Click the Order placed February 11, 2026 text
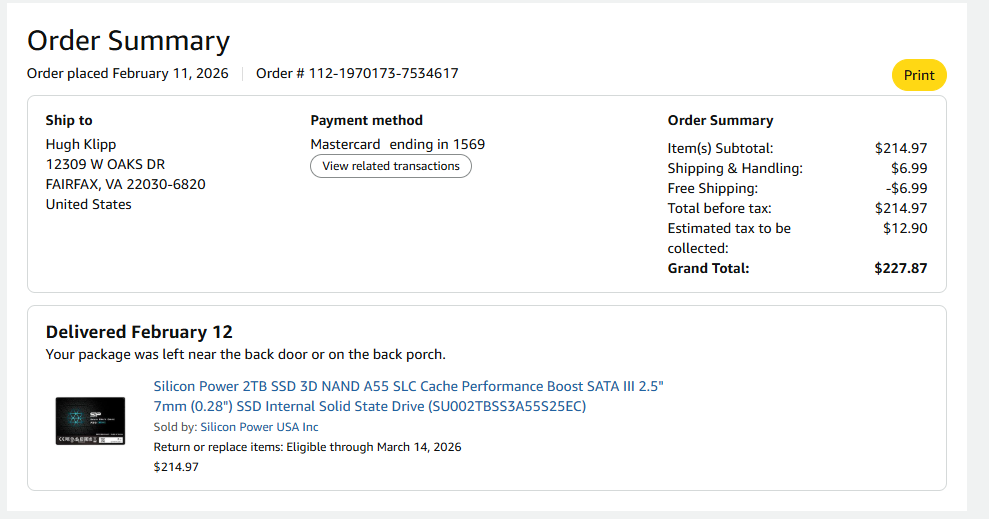The image size is (989, 519). click(127, 73)
